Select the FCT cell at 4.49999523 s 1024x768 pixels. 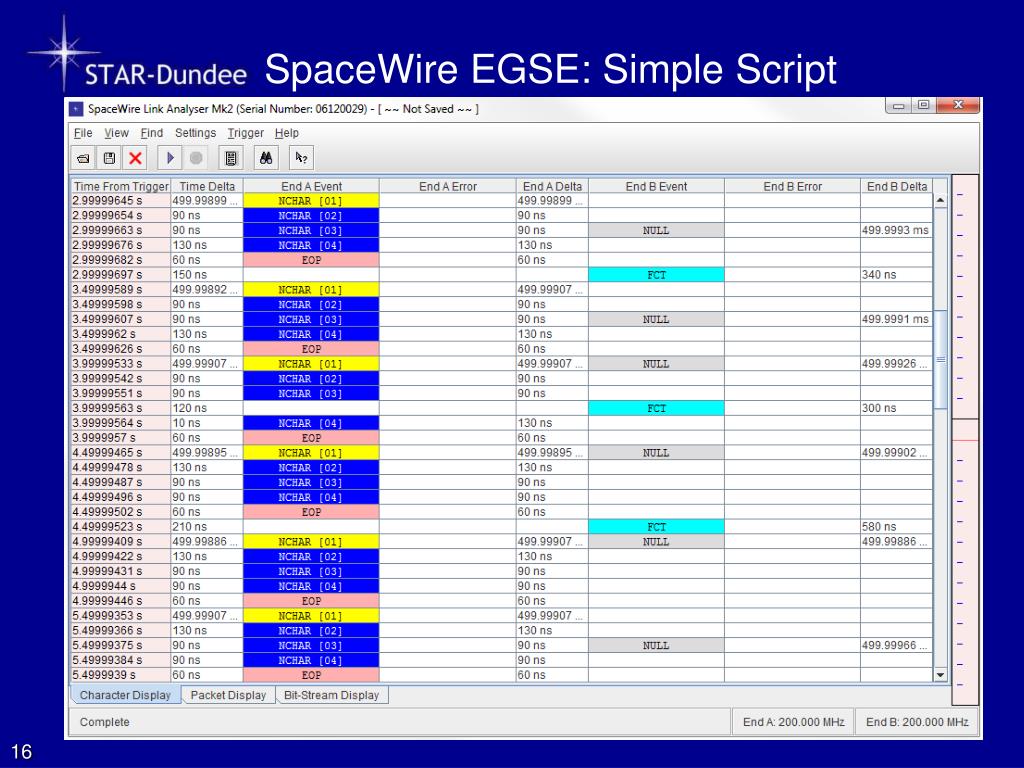656,527
